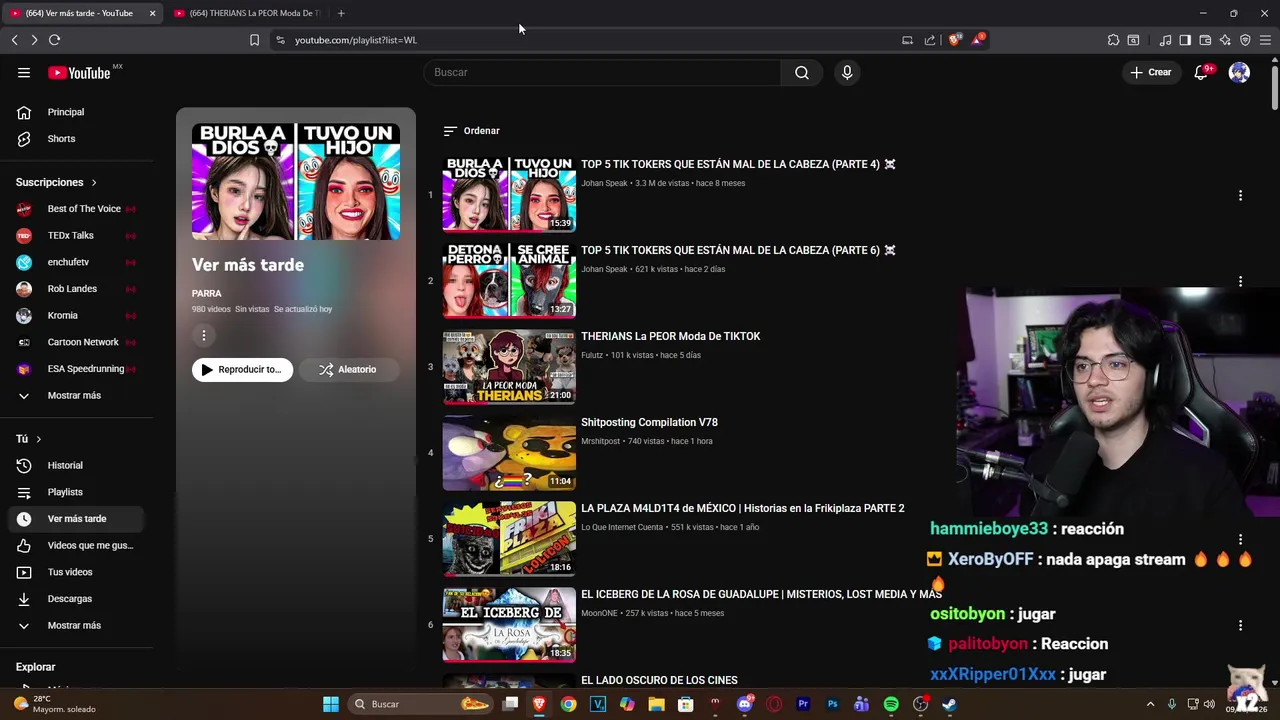The image size is (1280, 720).
Task: Open Johan Speak channel link on first video
Action: coord(604,183)
